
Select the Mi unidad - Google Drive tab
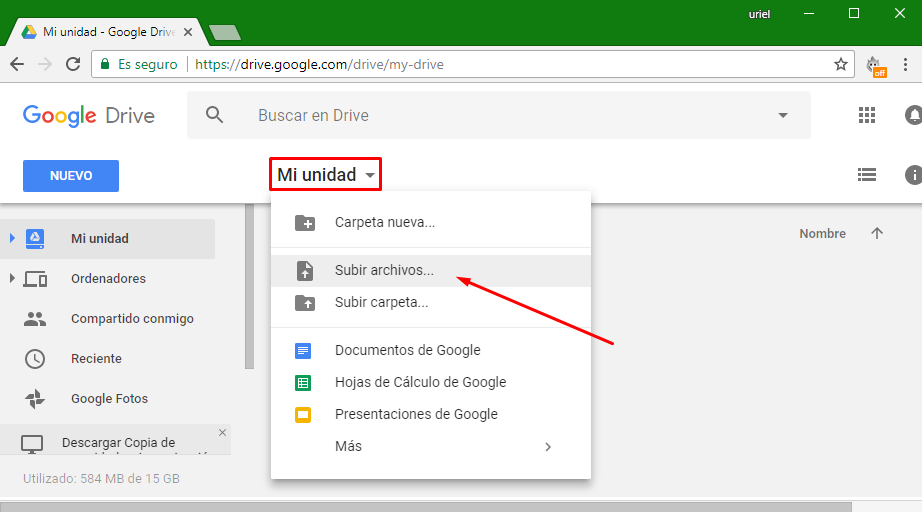107,32
